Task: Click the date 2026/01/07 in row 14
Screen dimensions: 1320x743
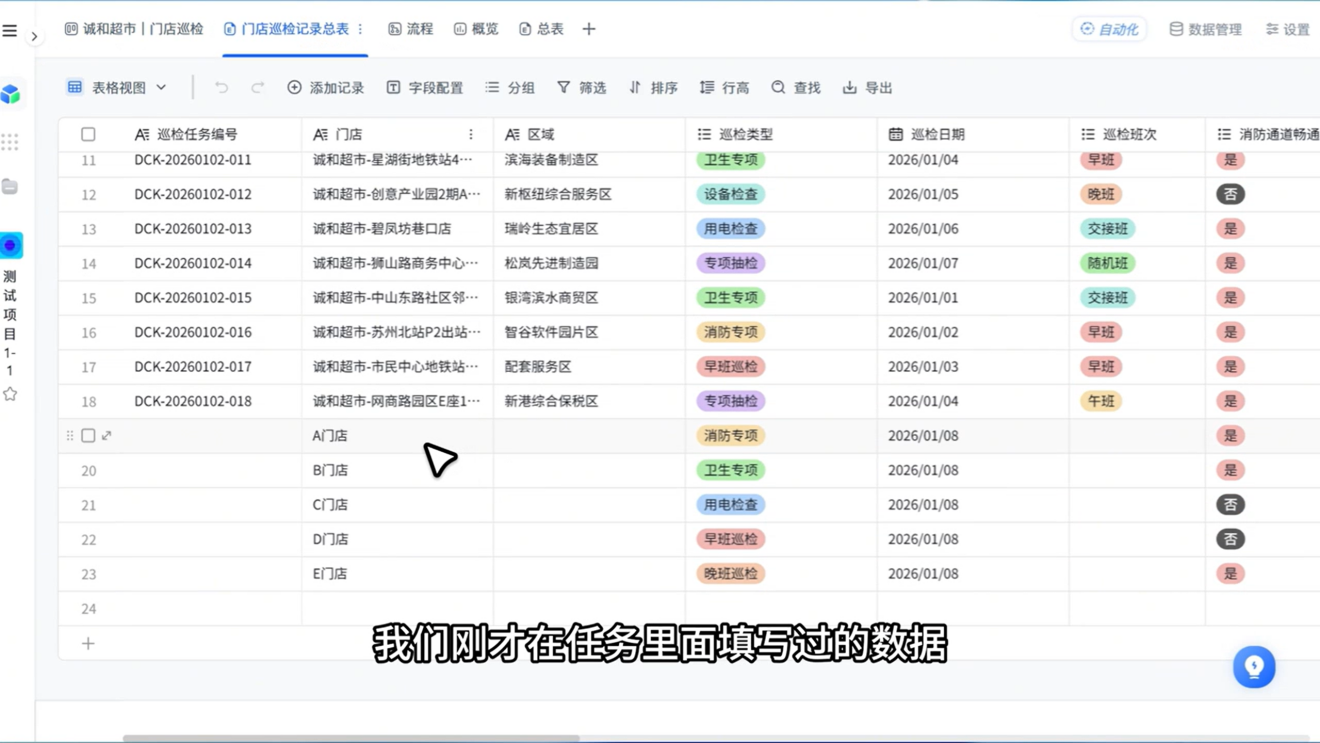Action: point(923,263)
